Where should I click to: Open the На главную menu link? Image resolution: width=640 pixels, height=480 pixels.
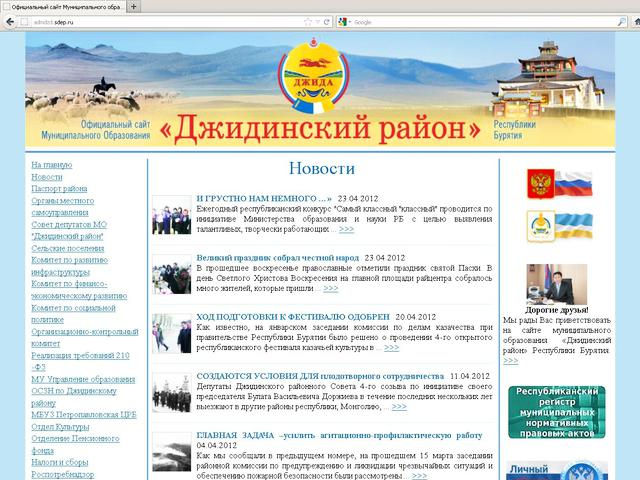[52, 165]
